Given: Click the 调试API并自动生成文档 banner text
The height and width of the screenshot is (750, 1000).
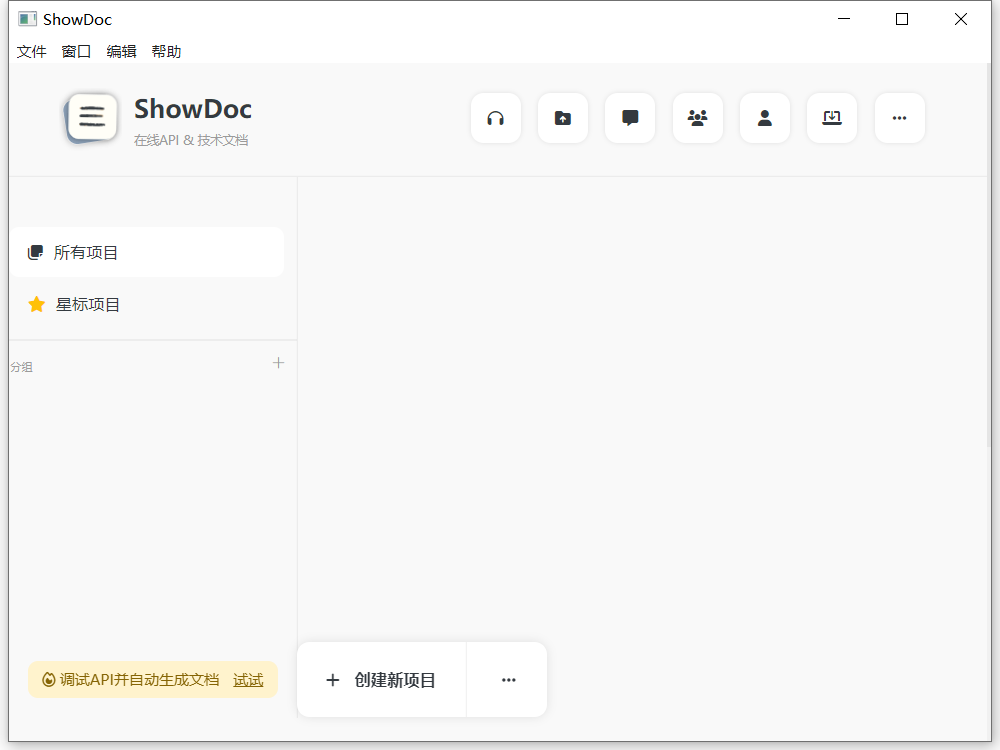Looking at the screenshot, I should coord(139,680).
